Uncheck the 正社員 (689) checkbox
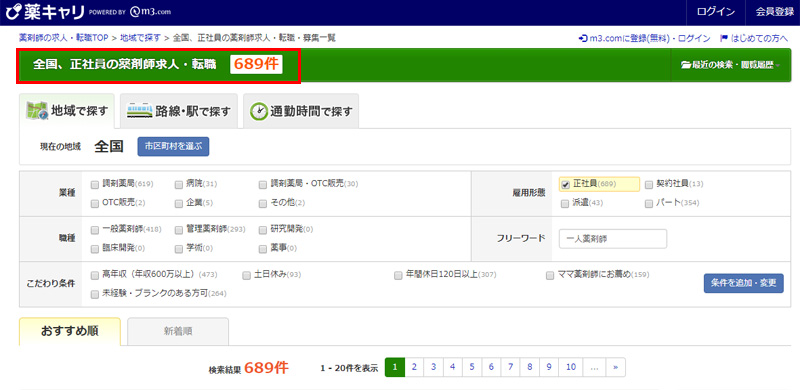This screenshot has height=390, width=800. [x=565, y=184]
